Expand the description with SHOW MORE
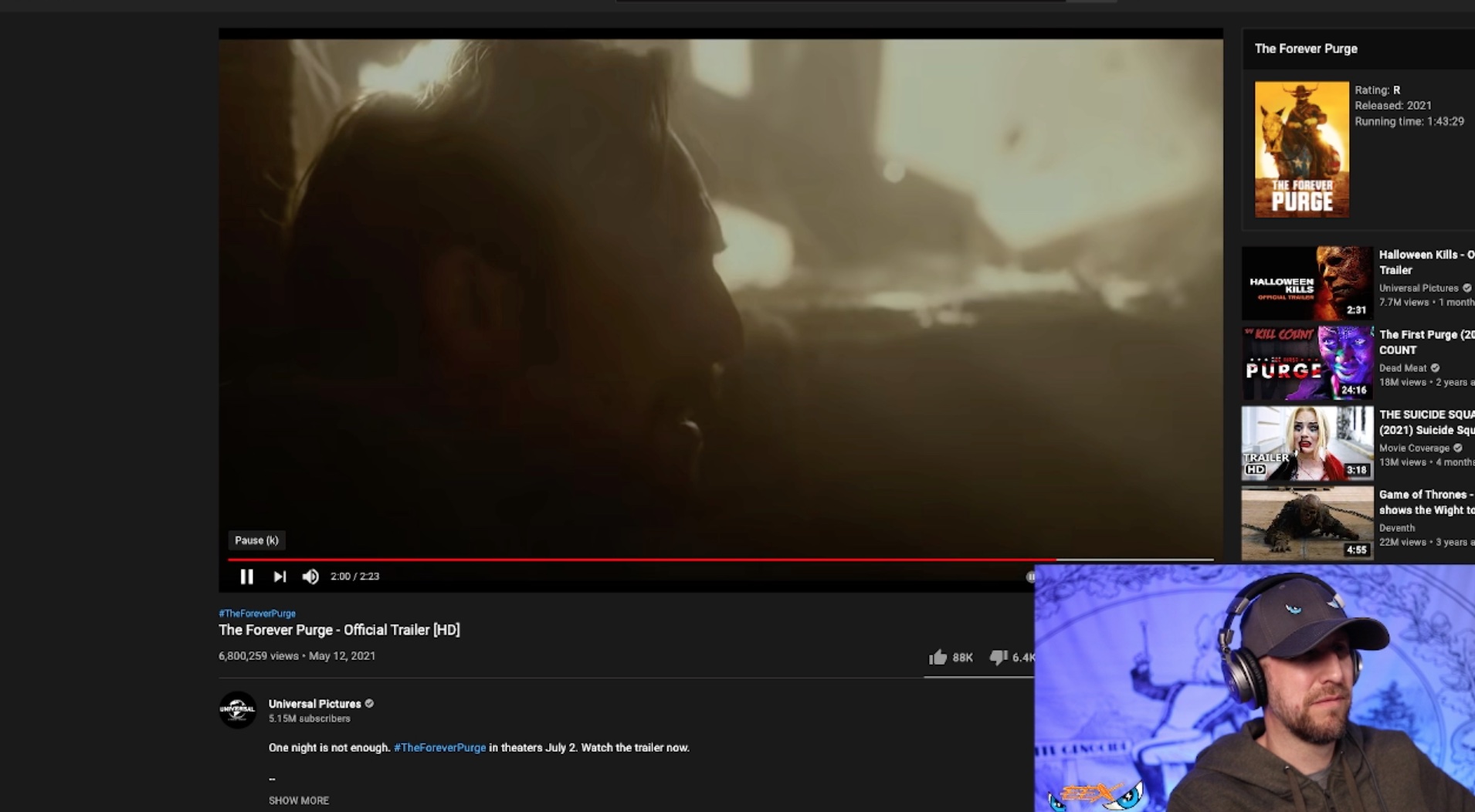Image resolution: width=1475 pixels, height=812 pixels. coord(299,800)
